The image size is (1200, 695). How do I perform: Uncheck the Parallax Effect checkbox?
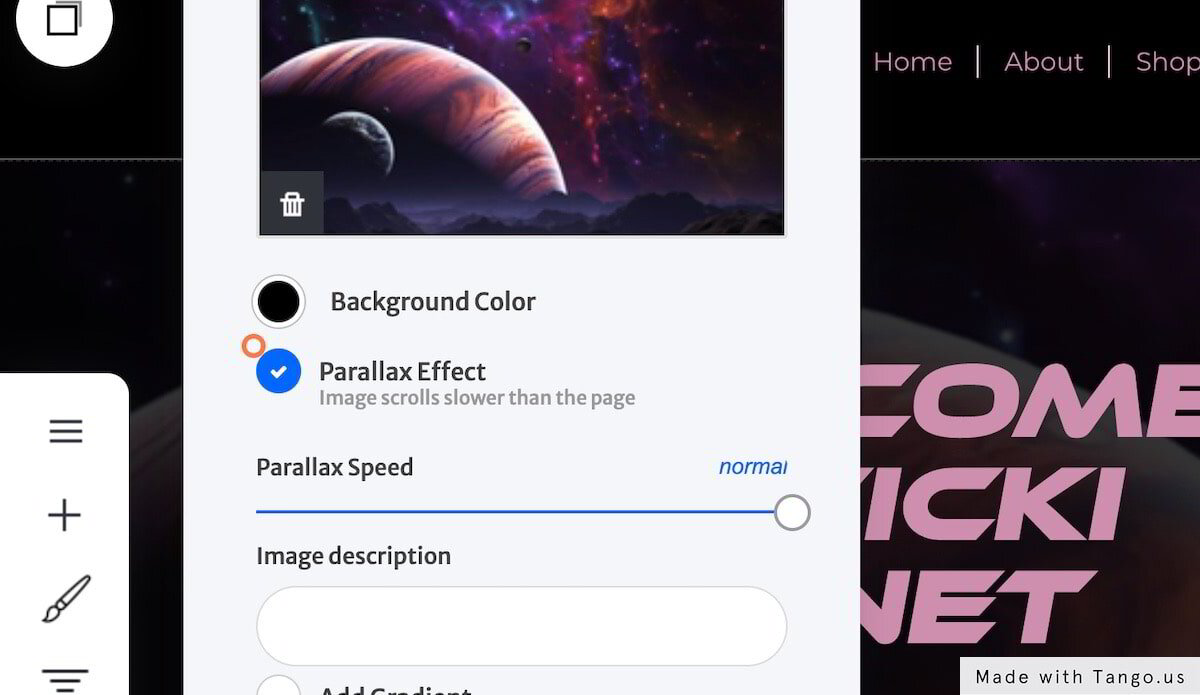tap(279, 371)
